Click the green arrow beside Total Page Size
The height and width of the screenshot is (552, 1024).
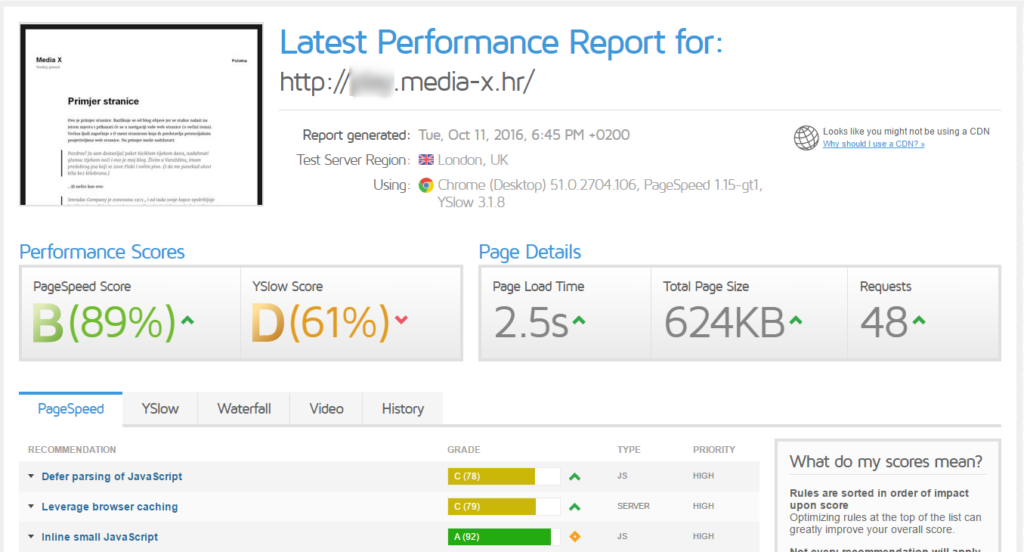(796, 320)
